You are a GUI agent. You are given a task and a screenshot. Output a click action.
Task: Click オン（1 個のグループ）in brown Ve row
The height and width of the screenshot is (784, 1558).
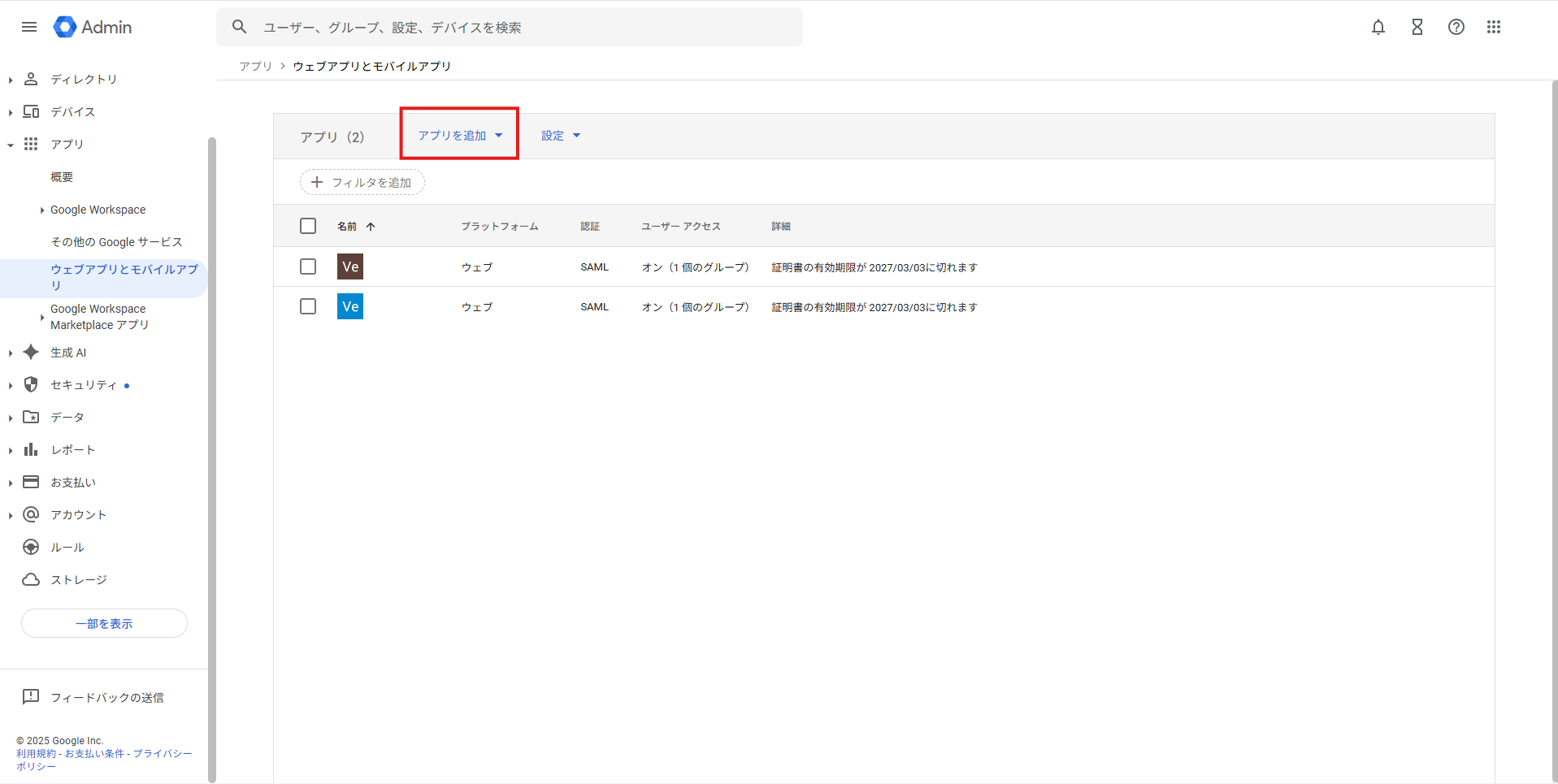point(696,266)
